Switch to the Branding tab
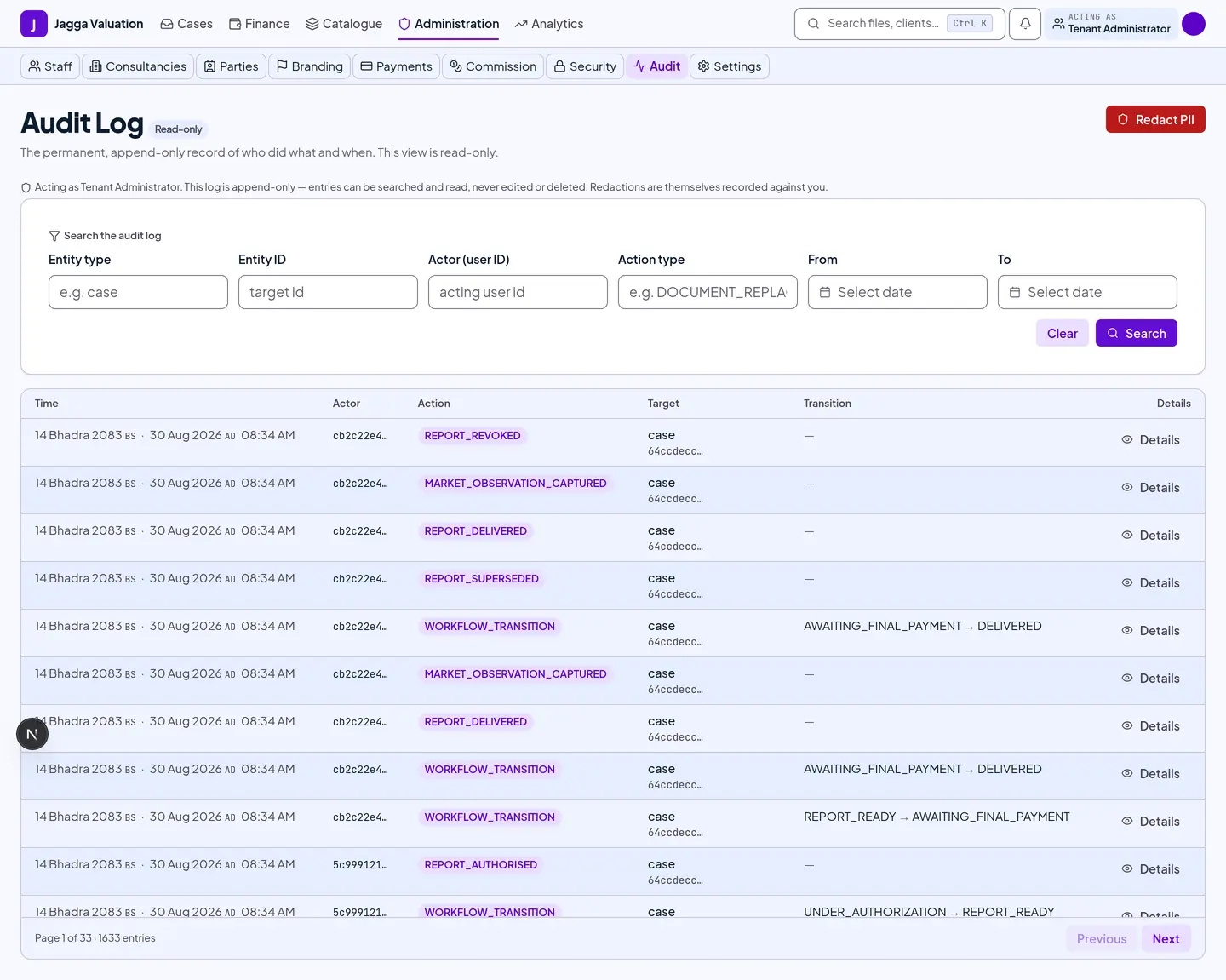Screen dimensions: 1226x980 [x=309, y=66]
